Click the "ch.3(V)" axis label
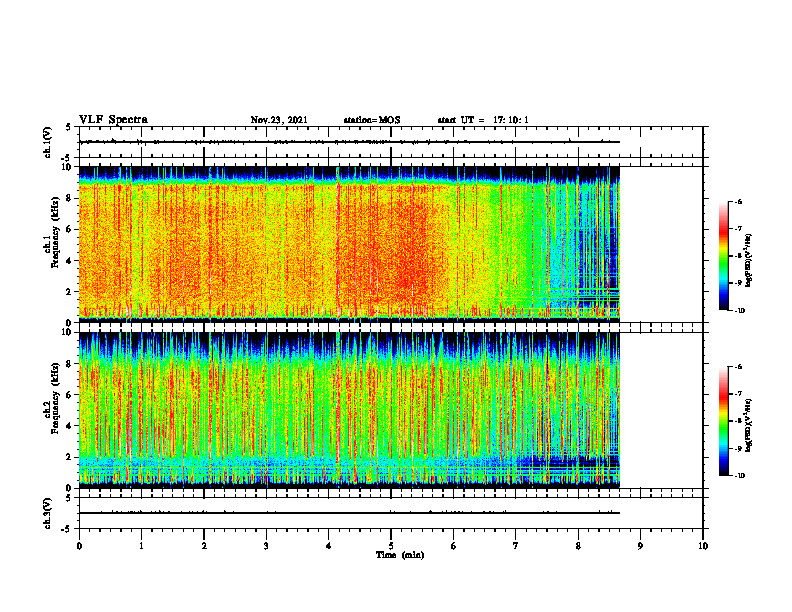Viewport: 792px width, 612px height. tap(47, 513)
